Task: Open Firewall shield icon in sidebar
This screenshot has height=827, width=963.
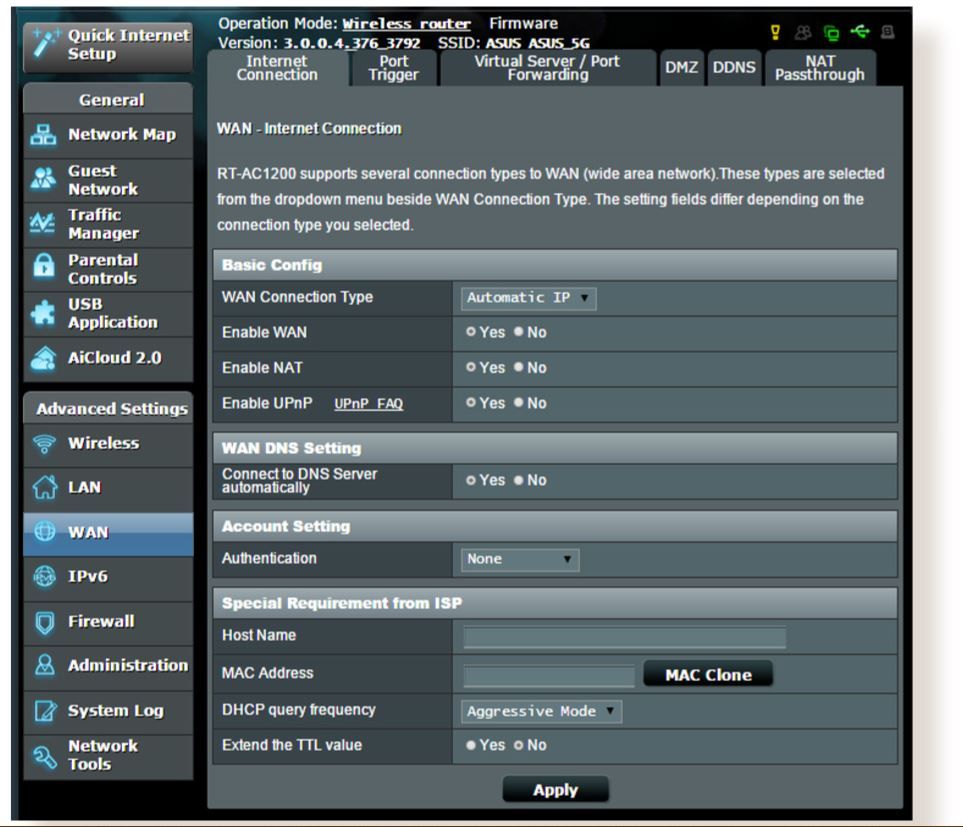Action: (44, 622)
